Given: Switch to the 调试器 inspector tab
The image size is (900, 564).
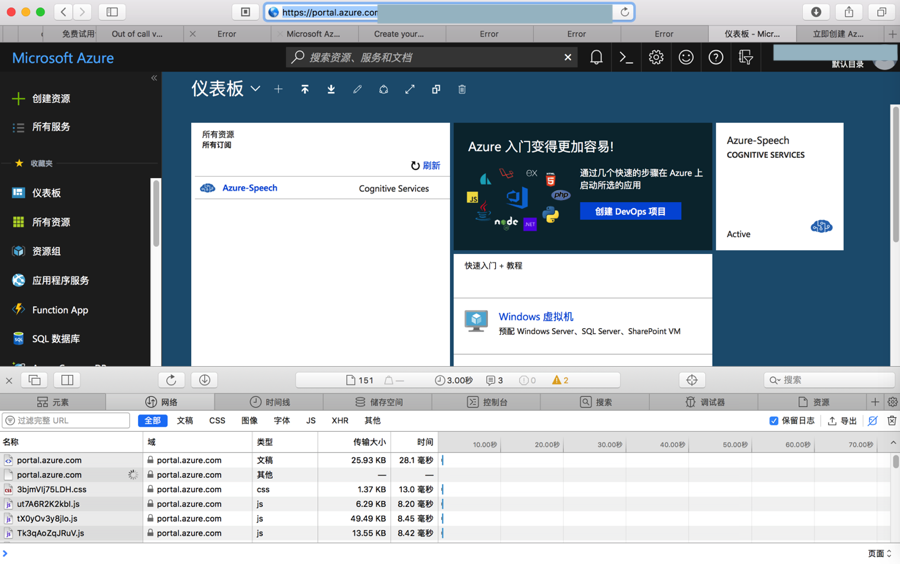Looking at the screenshot, I should [704, 402].
